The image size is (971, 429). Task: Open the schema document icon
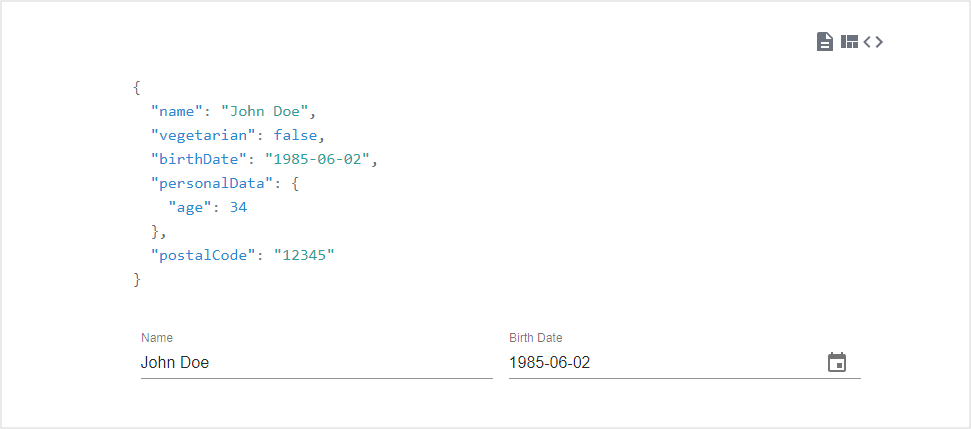[825, 42]
